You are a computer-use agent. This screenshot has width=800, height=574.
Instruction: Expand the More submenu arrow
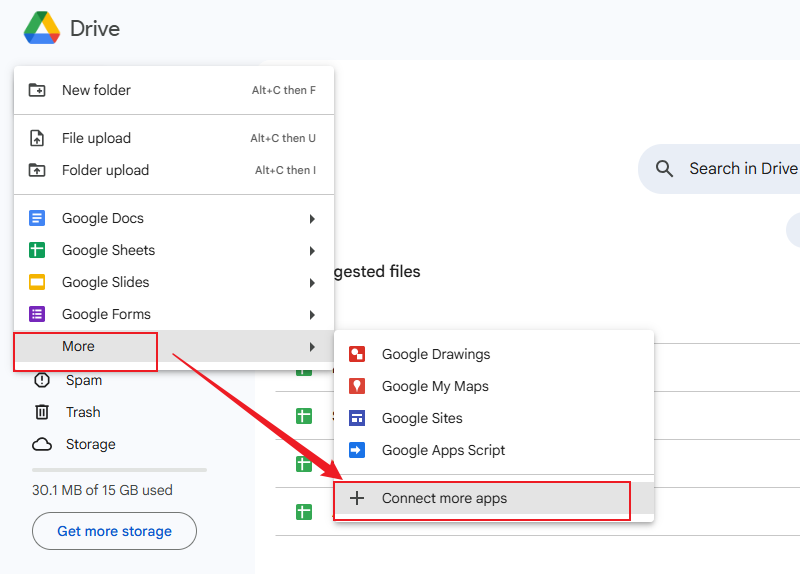click(312, 347)
